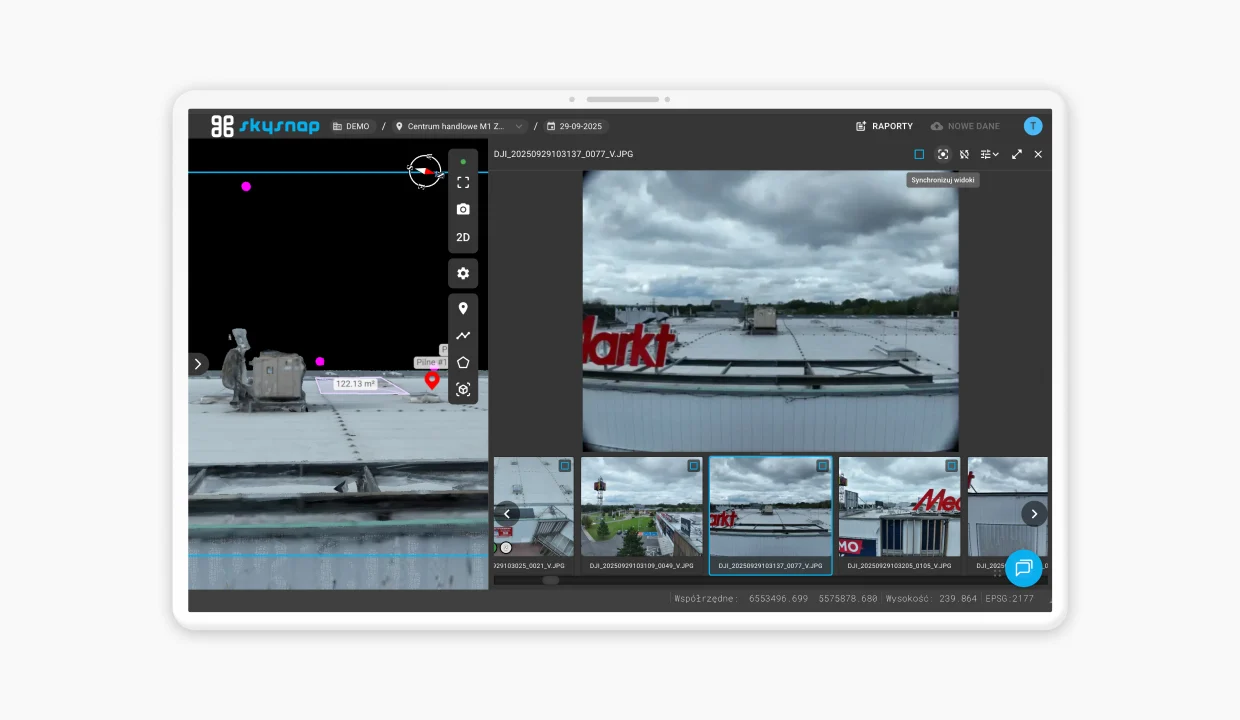Screen dimensions: 1240x720
Task: Select checkbox on thumbnail 0021_V.JPG
Action: click(x=565, y=466)
